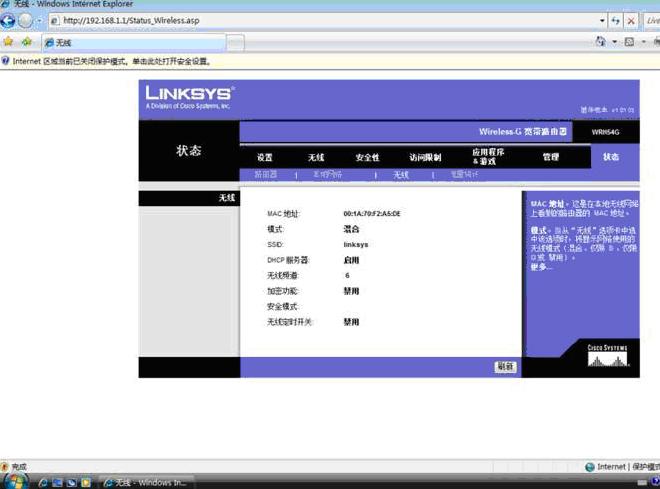Click the Add to Favorites star icon
The width and height of the screenshot is (660, 489).
click(27, 42)
